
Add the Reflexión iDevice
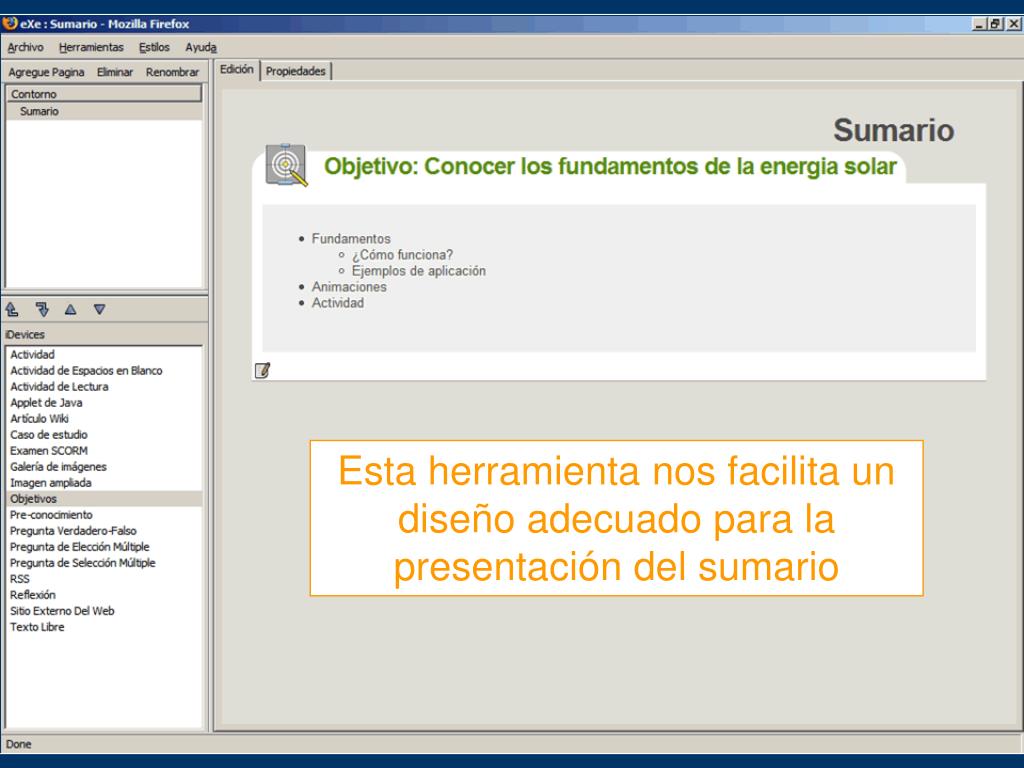click(x=104, y=594)
